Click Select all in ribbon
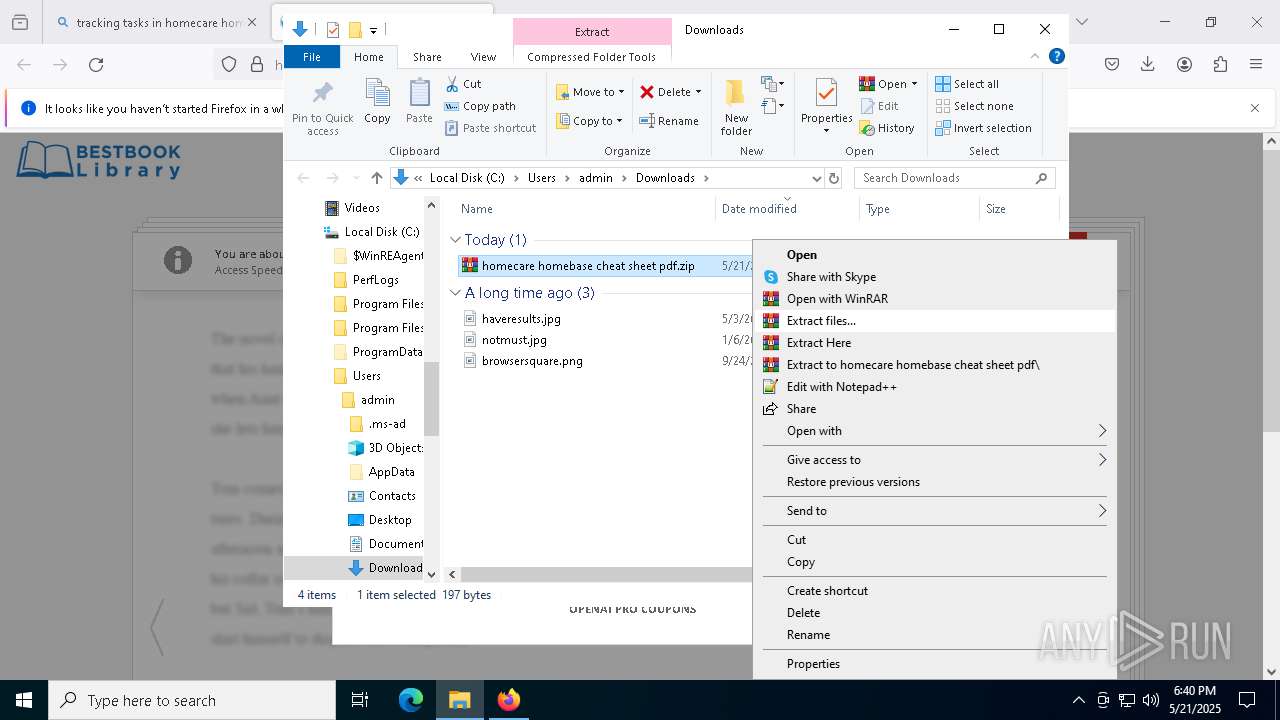The height and width of the screenshot is (720, 1280). tap(967, 84)
